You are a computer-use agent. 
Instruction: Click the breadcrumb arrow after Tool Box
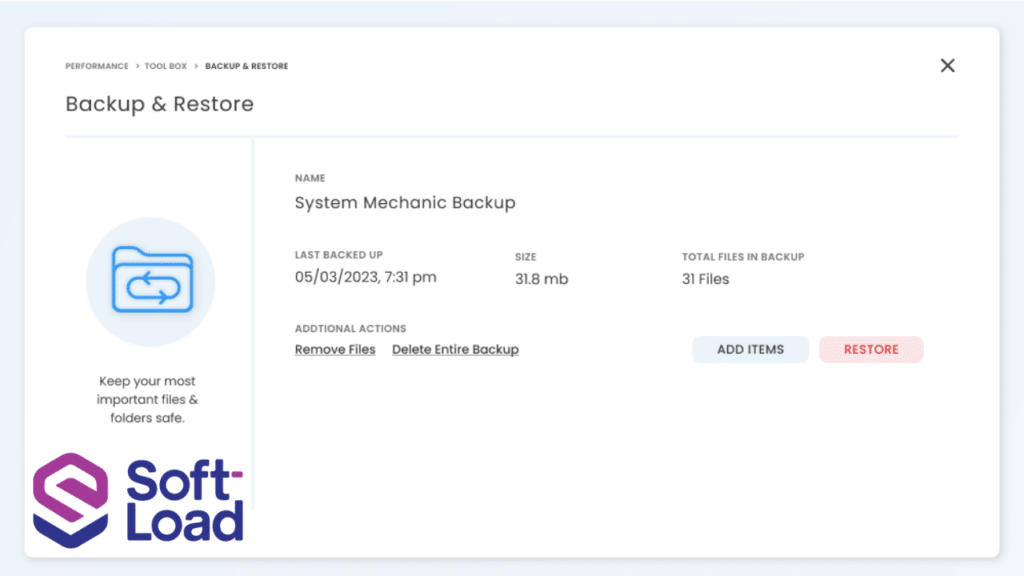pos(196,66)
